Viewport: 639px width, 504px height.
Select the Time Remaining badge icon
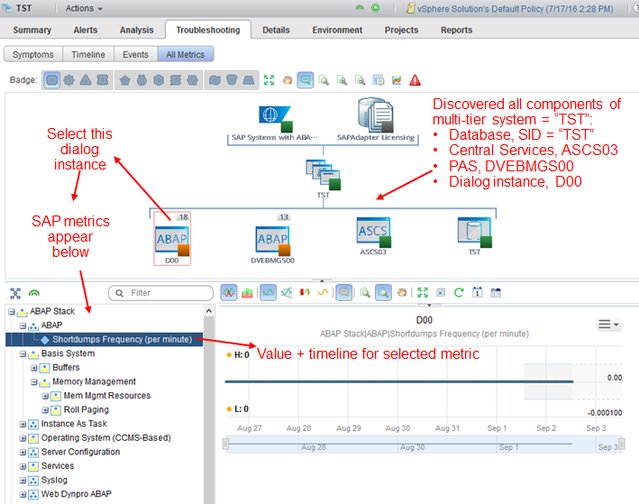(x=141, y=80)
